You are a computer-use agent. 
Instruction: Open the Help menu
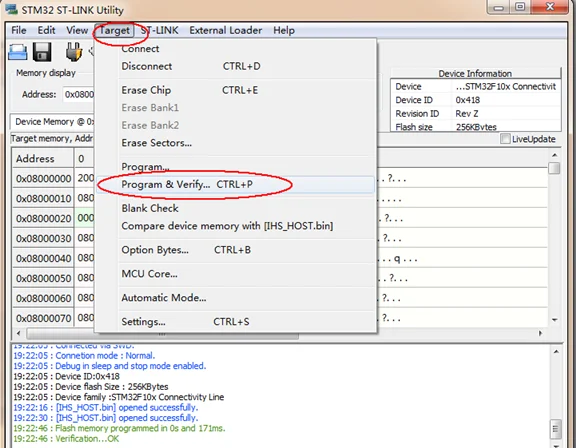[x=284, y=30]
